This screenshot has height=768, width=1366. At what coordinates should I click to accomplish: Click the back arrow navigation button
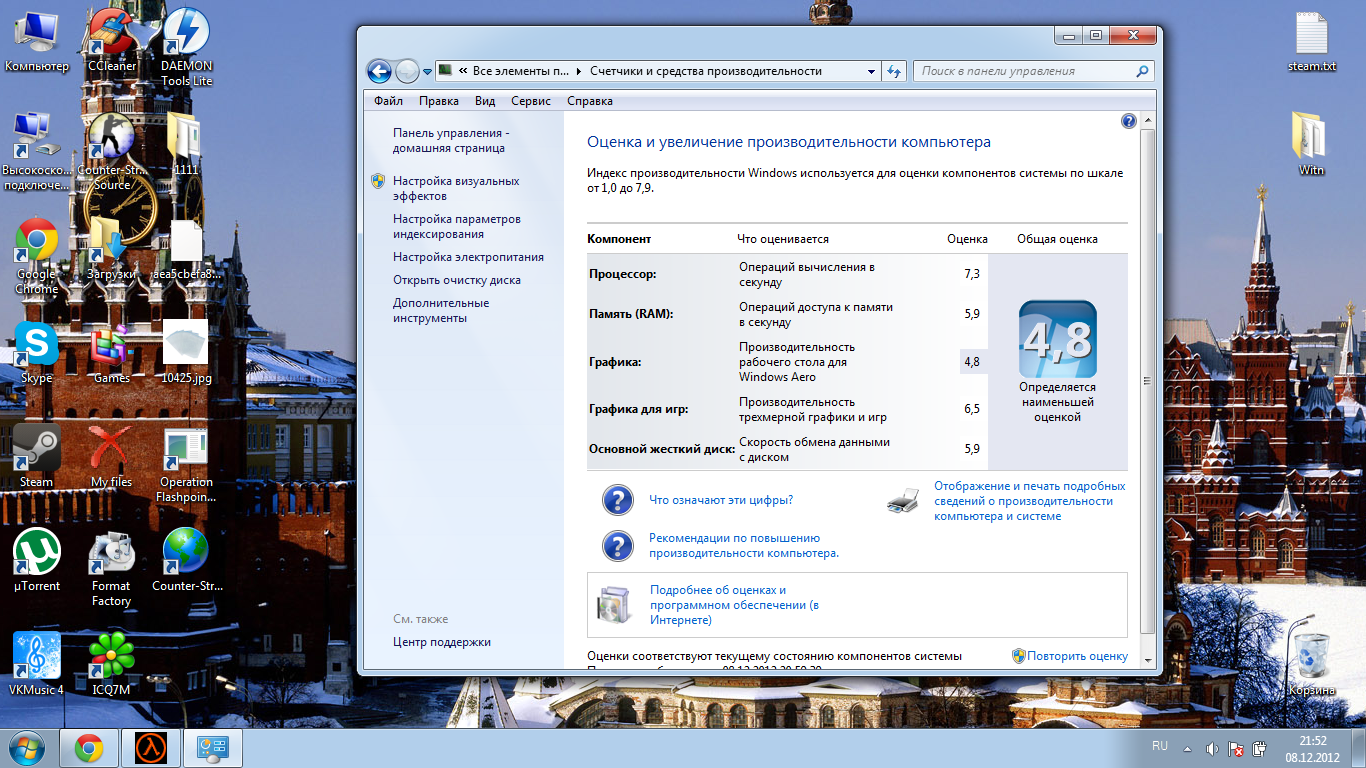(x=379, y=71)
